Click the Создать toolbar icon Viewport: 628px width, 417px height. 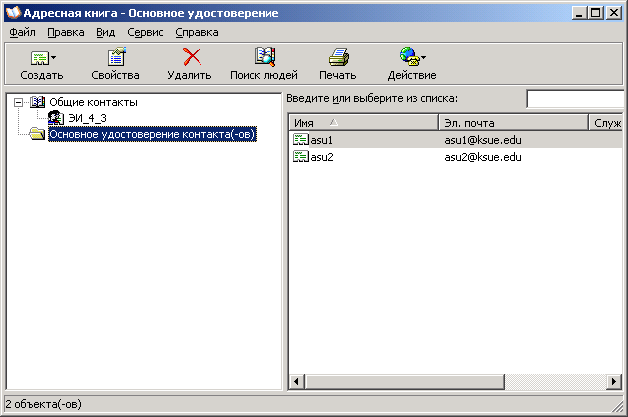[39, 58]
